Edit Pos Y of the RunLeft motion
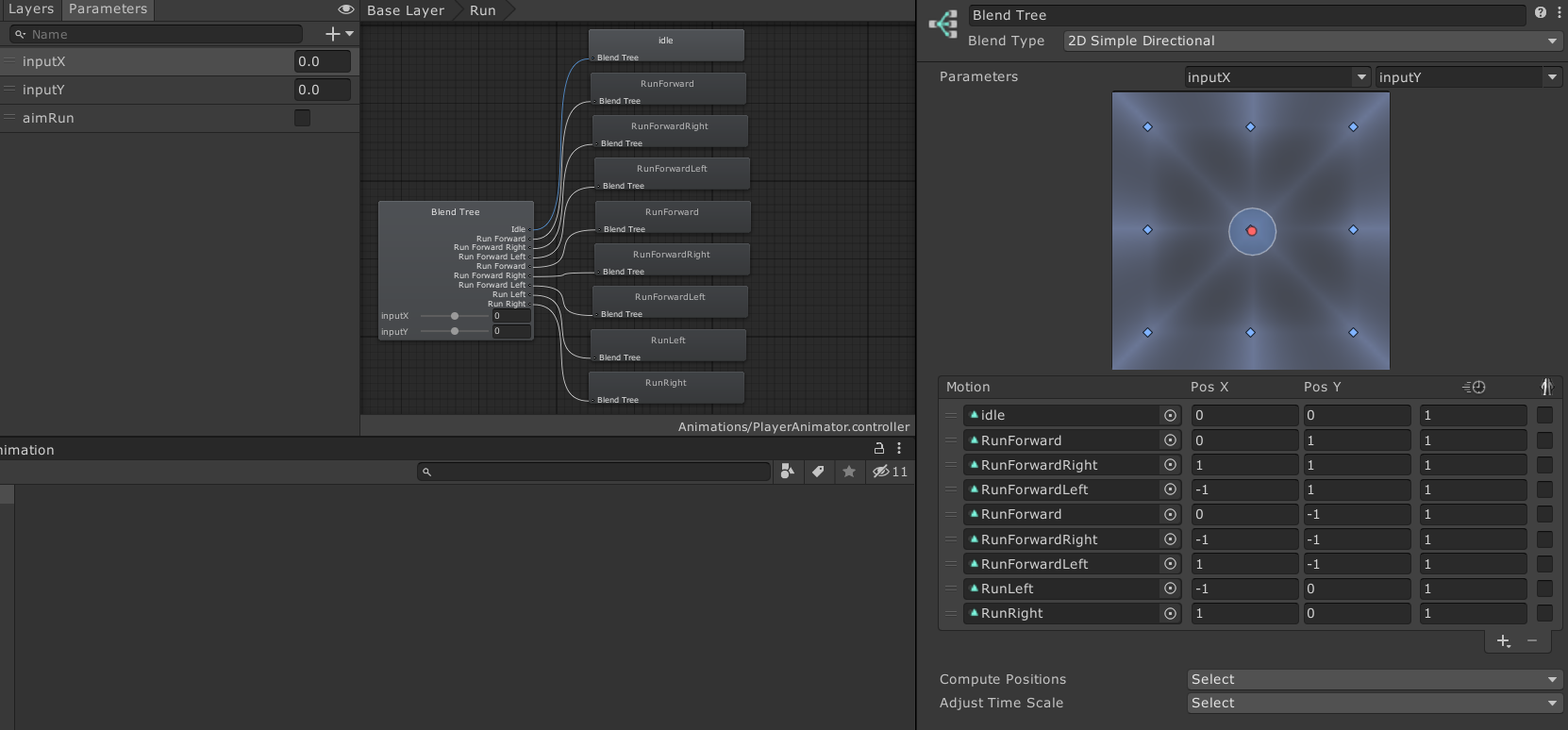The width and height of the screenshot is (1568, 730). [x=1357, y=589]
